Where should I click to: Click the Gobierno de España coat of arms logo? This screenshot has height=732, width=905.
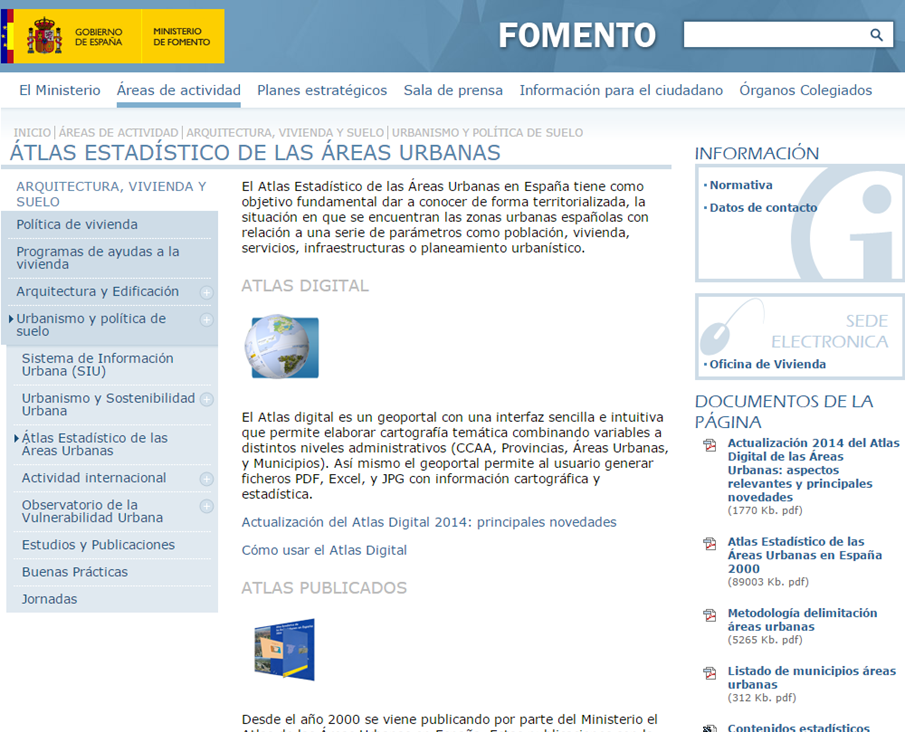44,36
